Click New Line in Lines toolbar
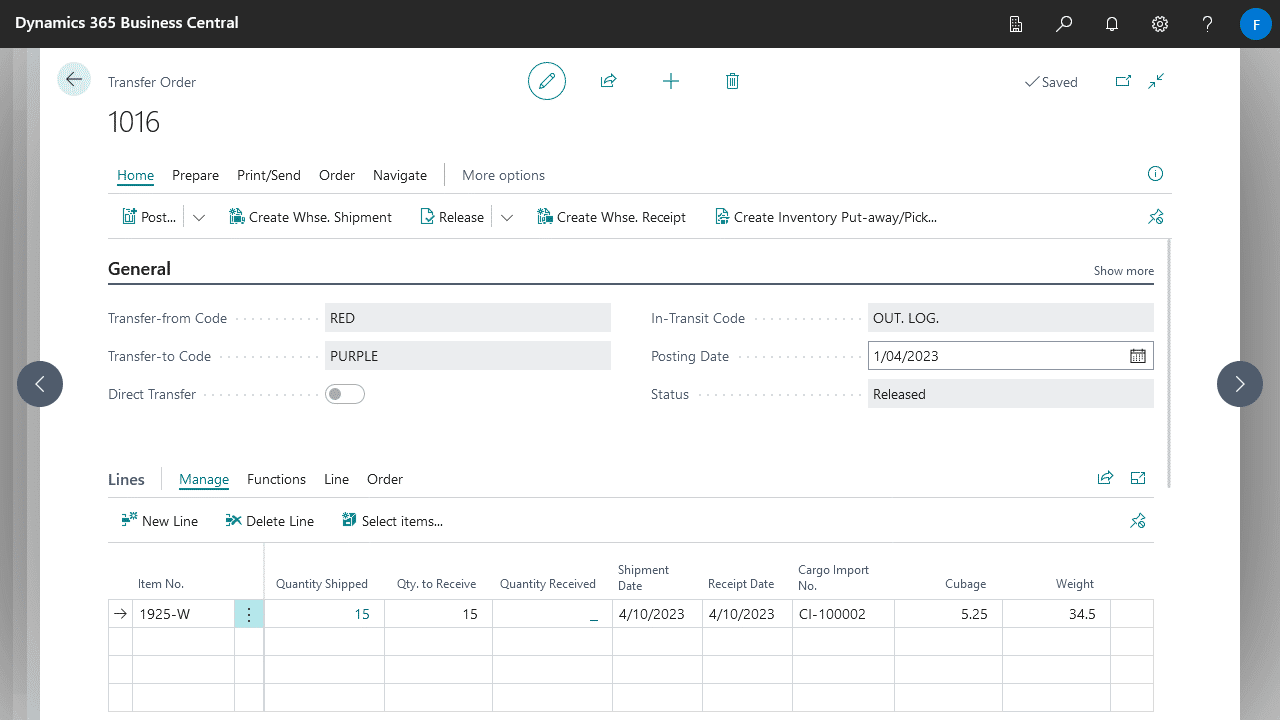Image resolution: width=1280 pixels, height=720 pixels. coord(160,521)
